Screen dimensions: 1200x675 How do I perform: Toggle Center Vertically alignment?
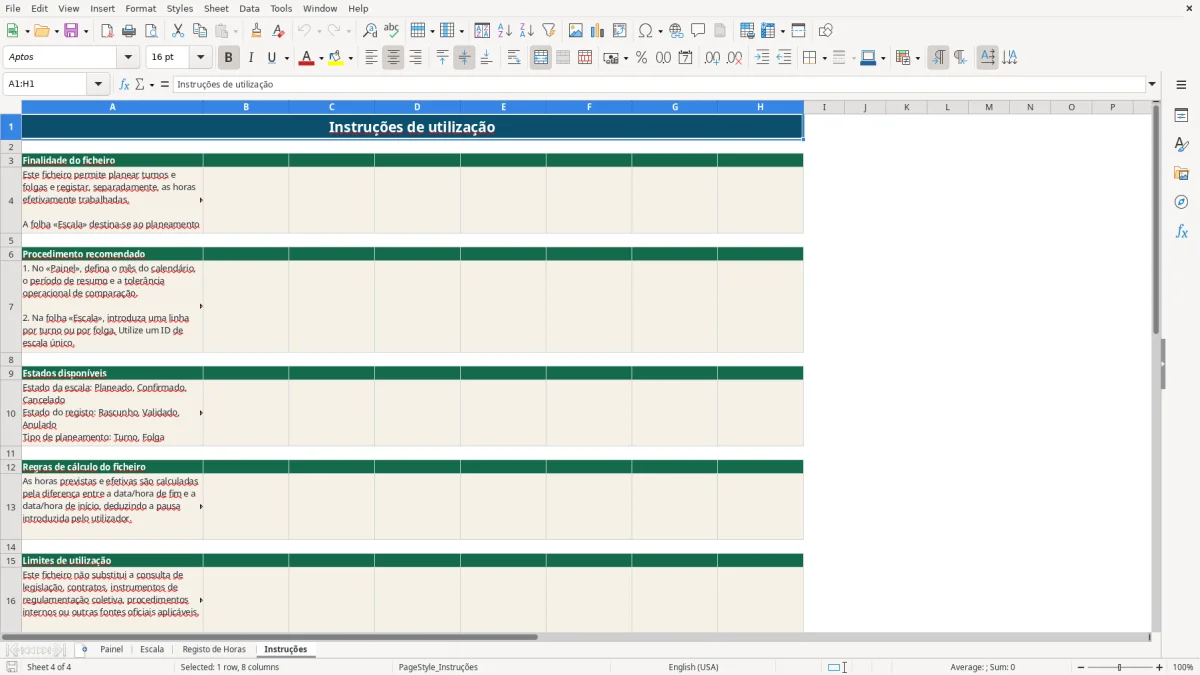click(x=464, y=58)
